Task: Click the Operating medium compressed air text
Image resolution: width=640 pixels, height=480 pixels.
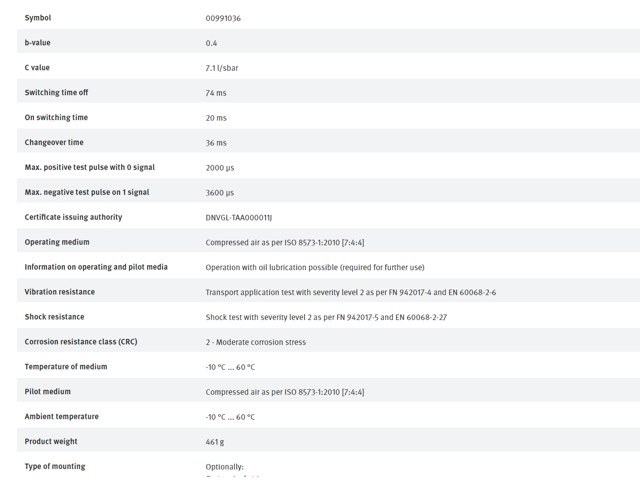Action: pyautogui.click(x=284, y=242)
